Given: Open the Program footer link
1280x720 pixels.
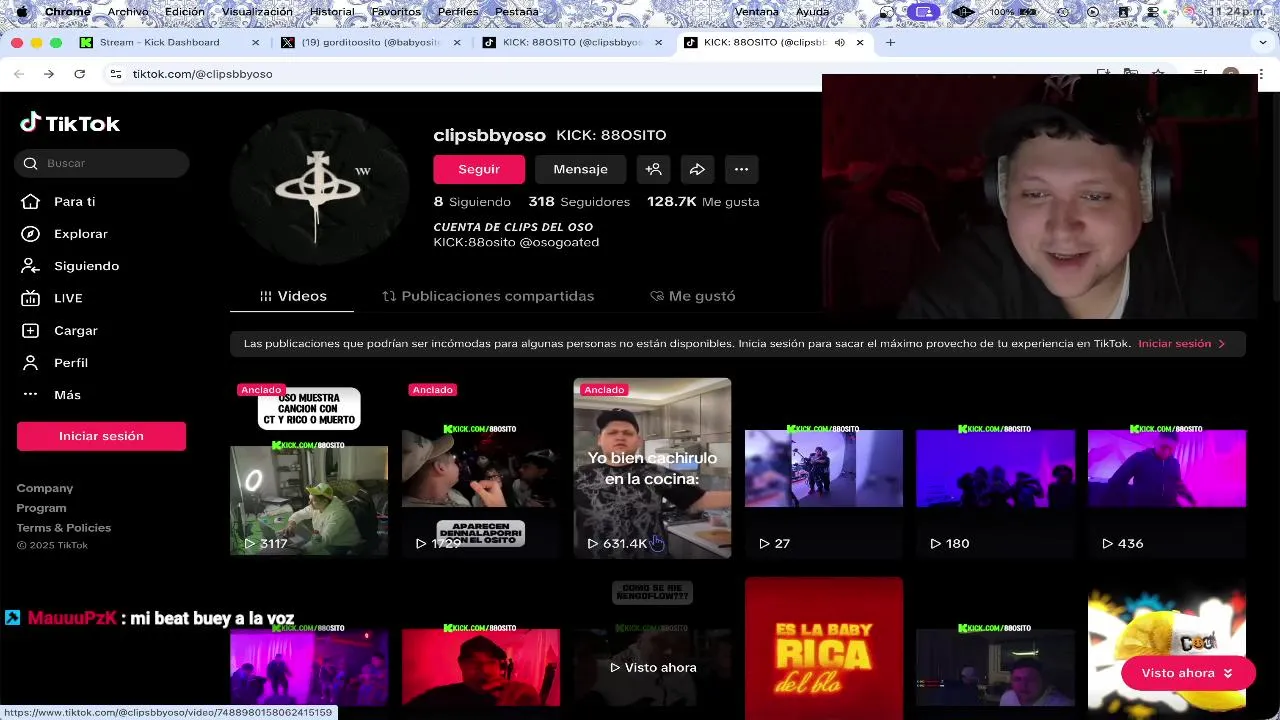Looking at the screenshot, I should 41,508.
